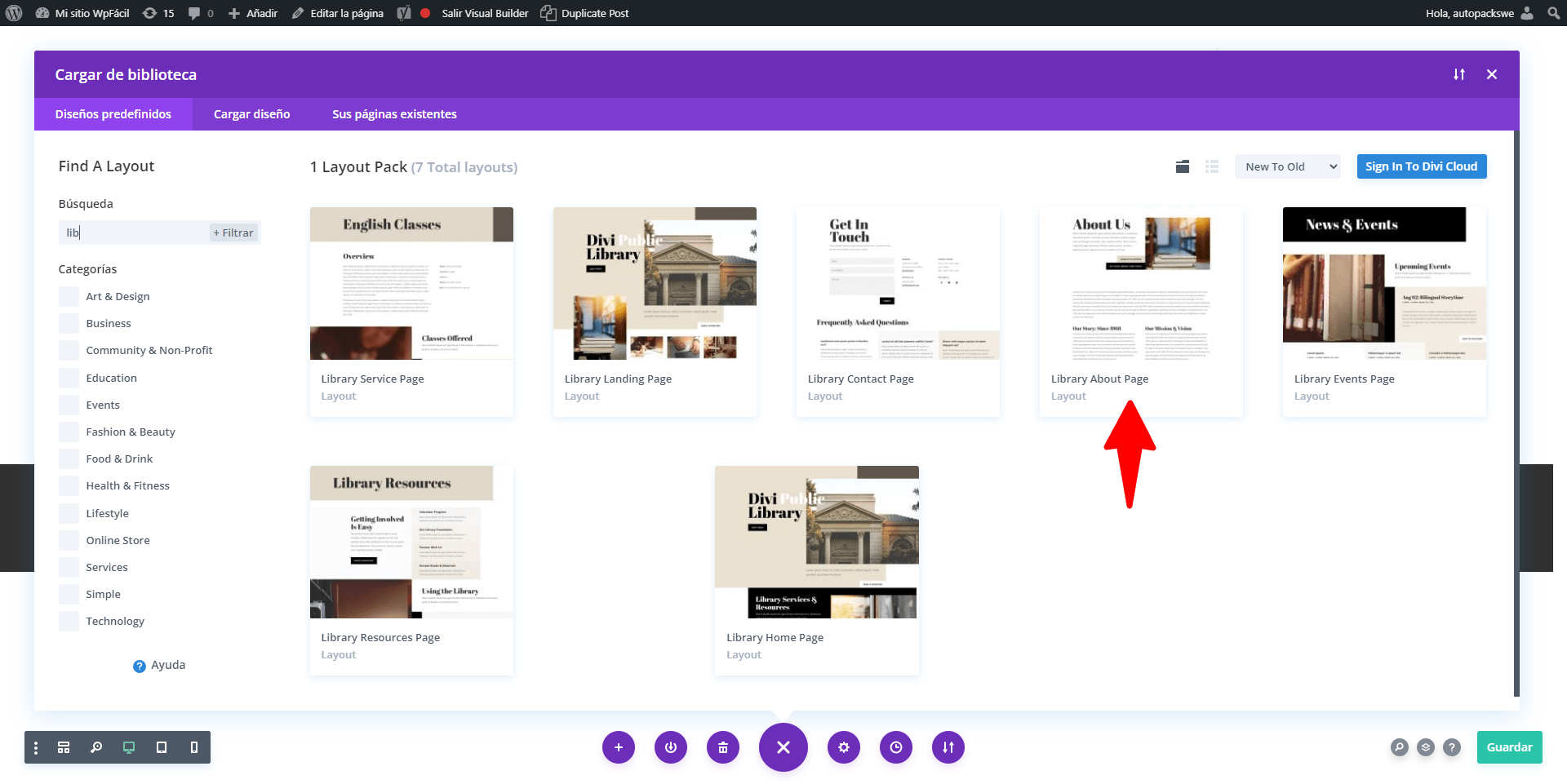The height and width of the screenshot is (784, 1567).
Task: Click the portability arrows in library header
Action: coord(1459,74)
